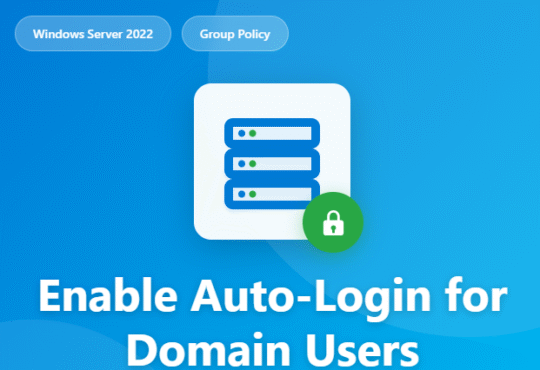
Task: Click the blue server stack icon
Action: pos(272,164)
